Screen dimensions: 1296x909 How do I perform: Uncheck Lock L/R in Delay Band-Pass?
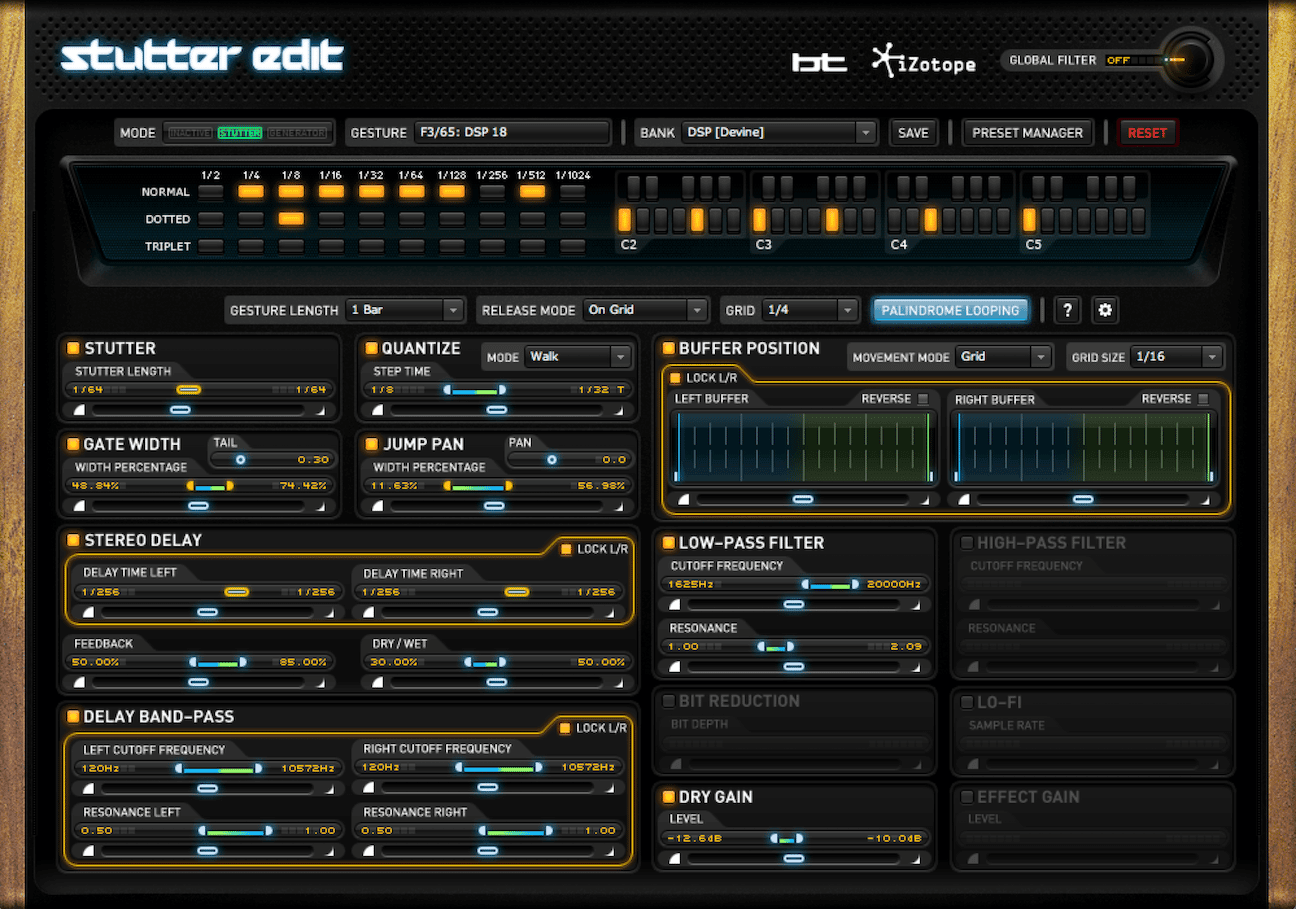(566, 727)
